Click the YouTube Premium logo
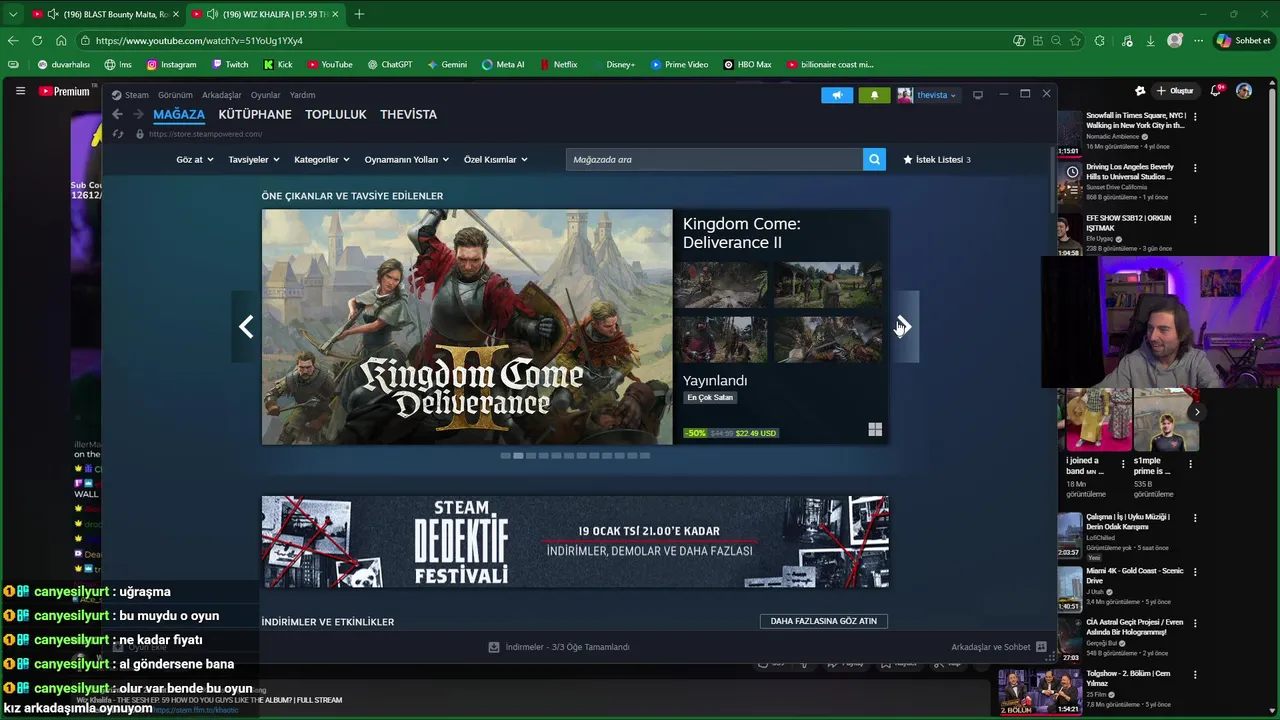Viewport: 1280px width, 720px height. click(65, 91)
